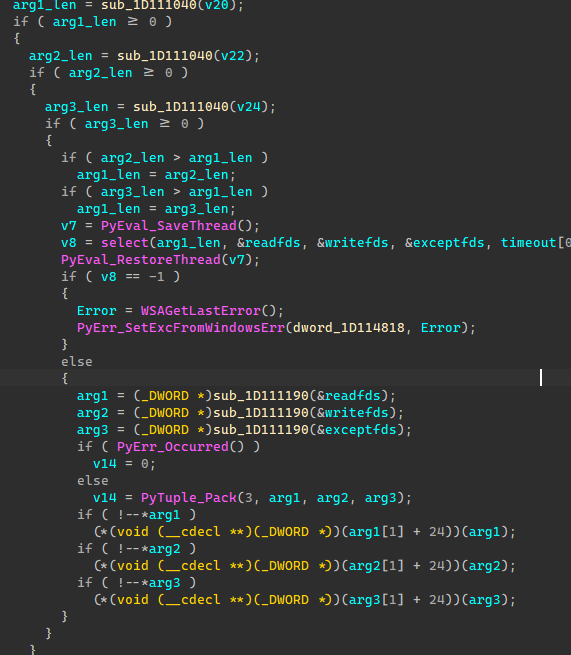This screenshot has height=655, width=571.
Task: Click v7 inside the PyEval_RestoreThread call
Action: click(x=237, y=260)
